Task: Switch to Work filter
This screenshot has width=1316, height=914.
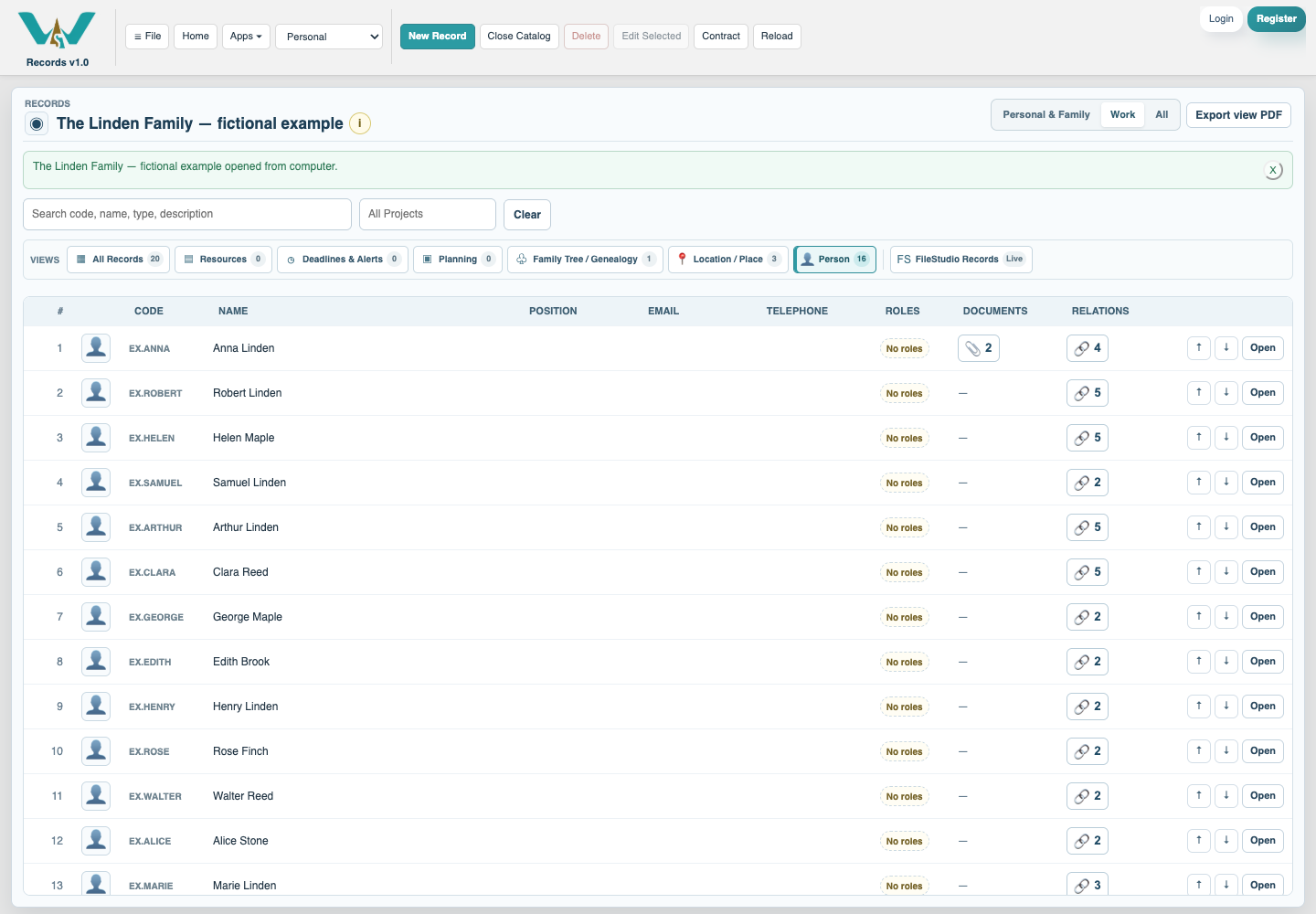Action: point(1122,115)
